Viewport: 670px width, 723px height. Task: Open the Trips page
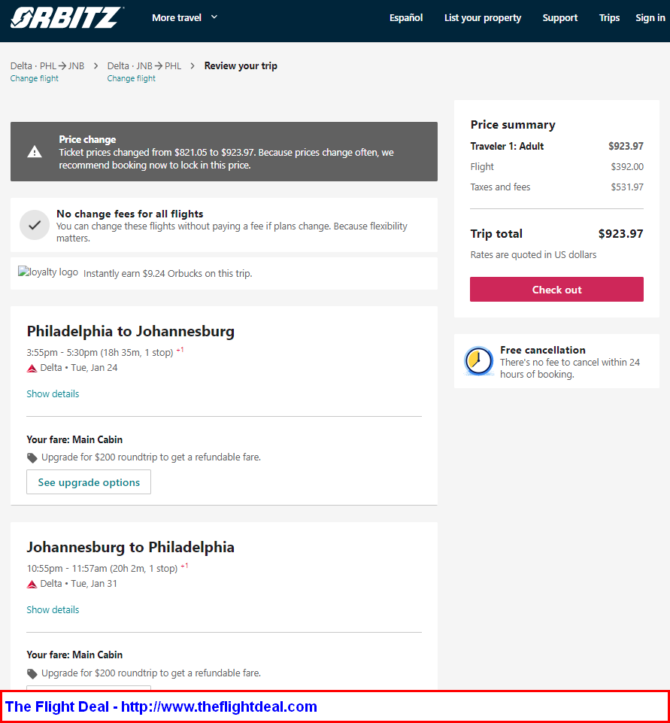tap(609, 18)
